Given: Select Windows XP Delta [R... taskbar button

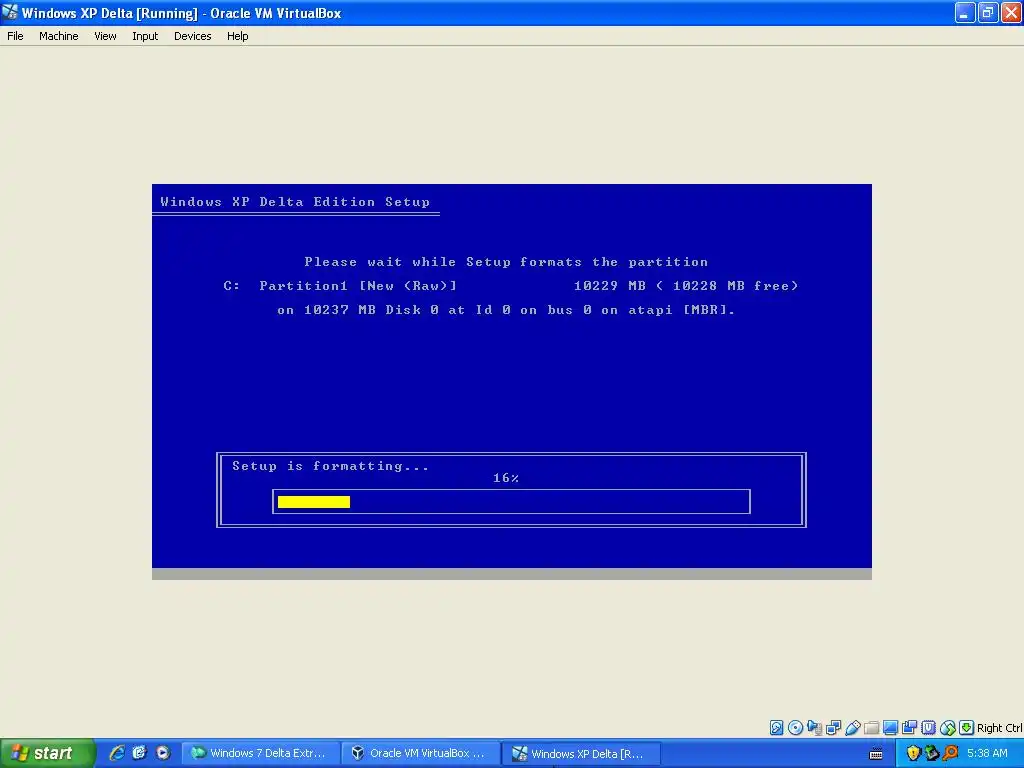Looking at the screenshot, I should pyautogui.click(x=582, y=753).
